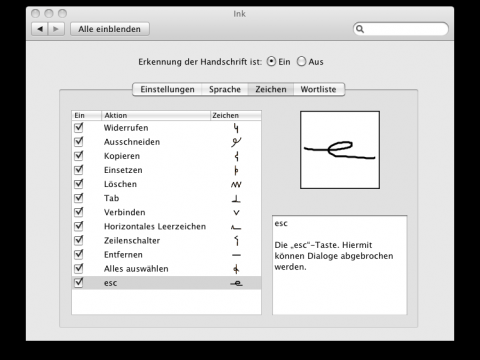Screen dimensions: 480x360
Task: Sort by the Aktion column header
Action: click(x=156, y=115)
